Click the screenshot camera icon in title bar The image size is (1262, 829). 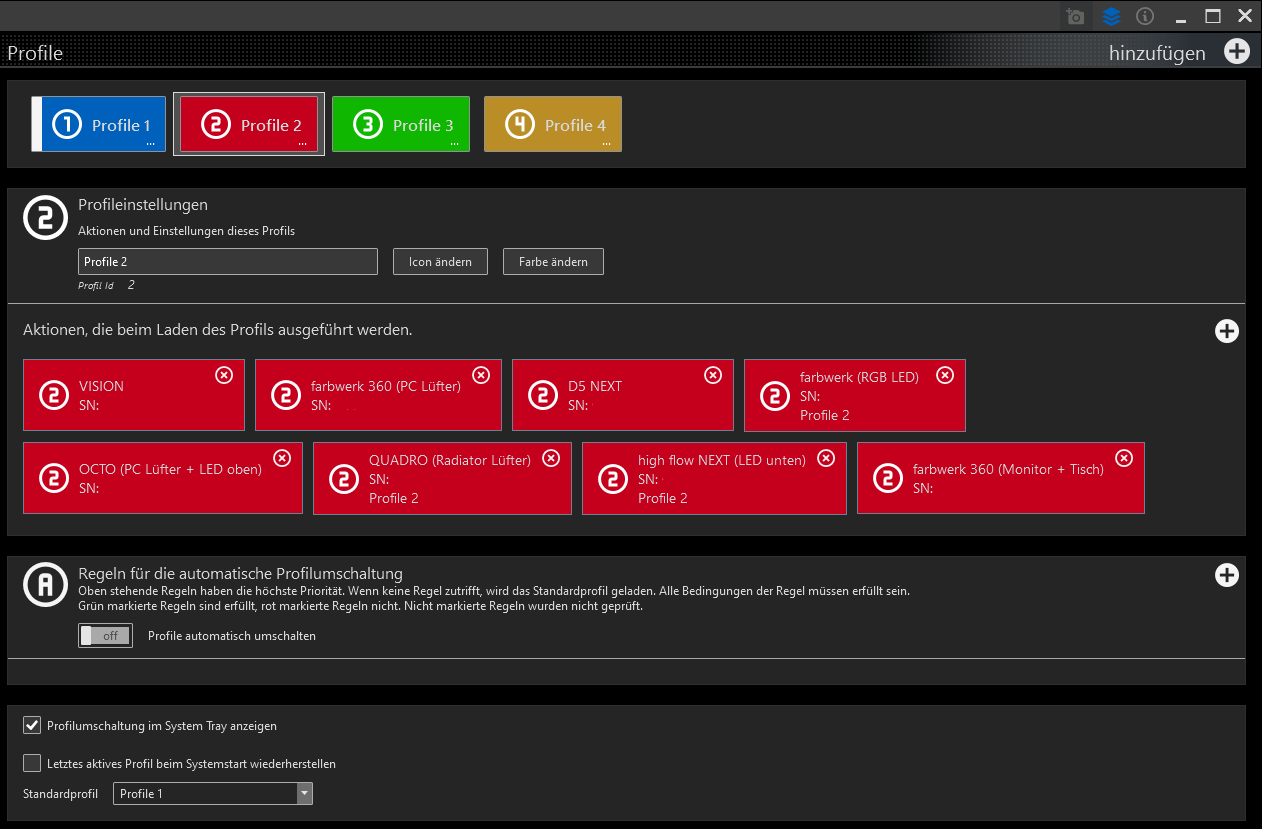click(x=1075, y=16)
